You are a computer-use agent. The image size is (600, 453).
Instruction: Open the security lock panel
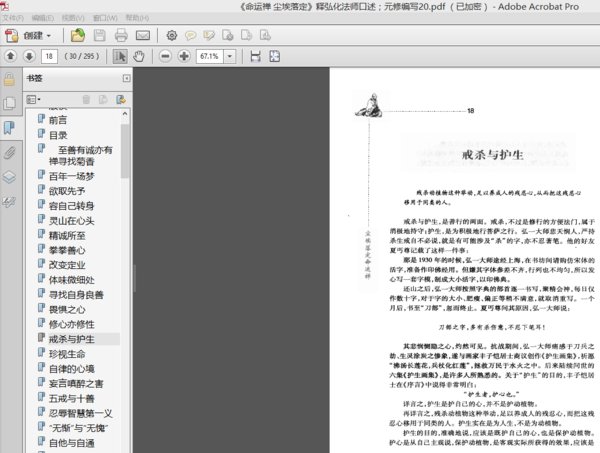9,80
